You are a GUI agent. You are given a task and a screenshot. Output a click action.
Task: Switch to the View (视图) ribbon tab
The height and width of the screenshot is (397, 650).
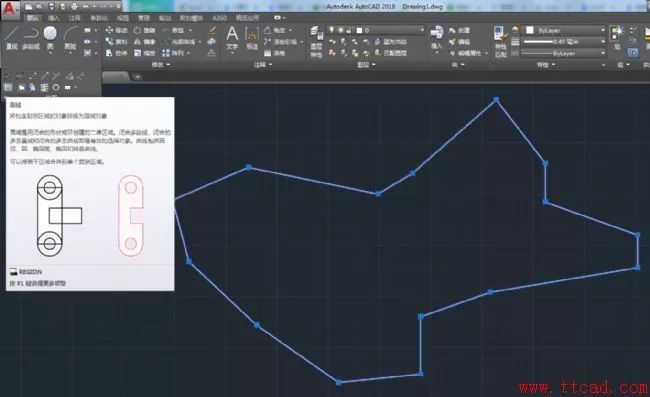point(123,18)
